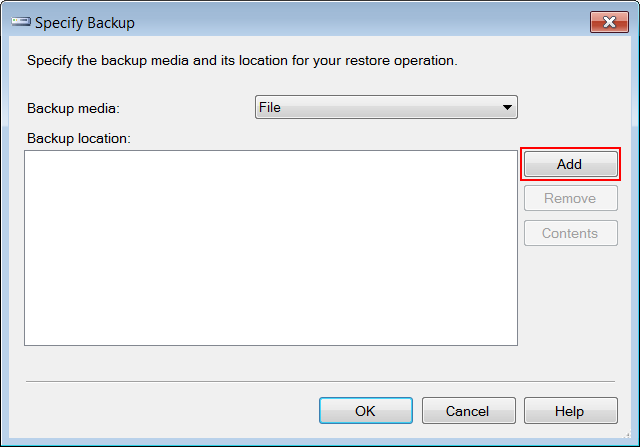Click the Backup media label
Image resolution: width=640 pixels, height=447 pixels.
click(73, 109)
